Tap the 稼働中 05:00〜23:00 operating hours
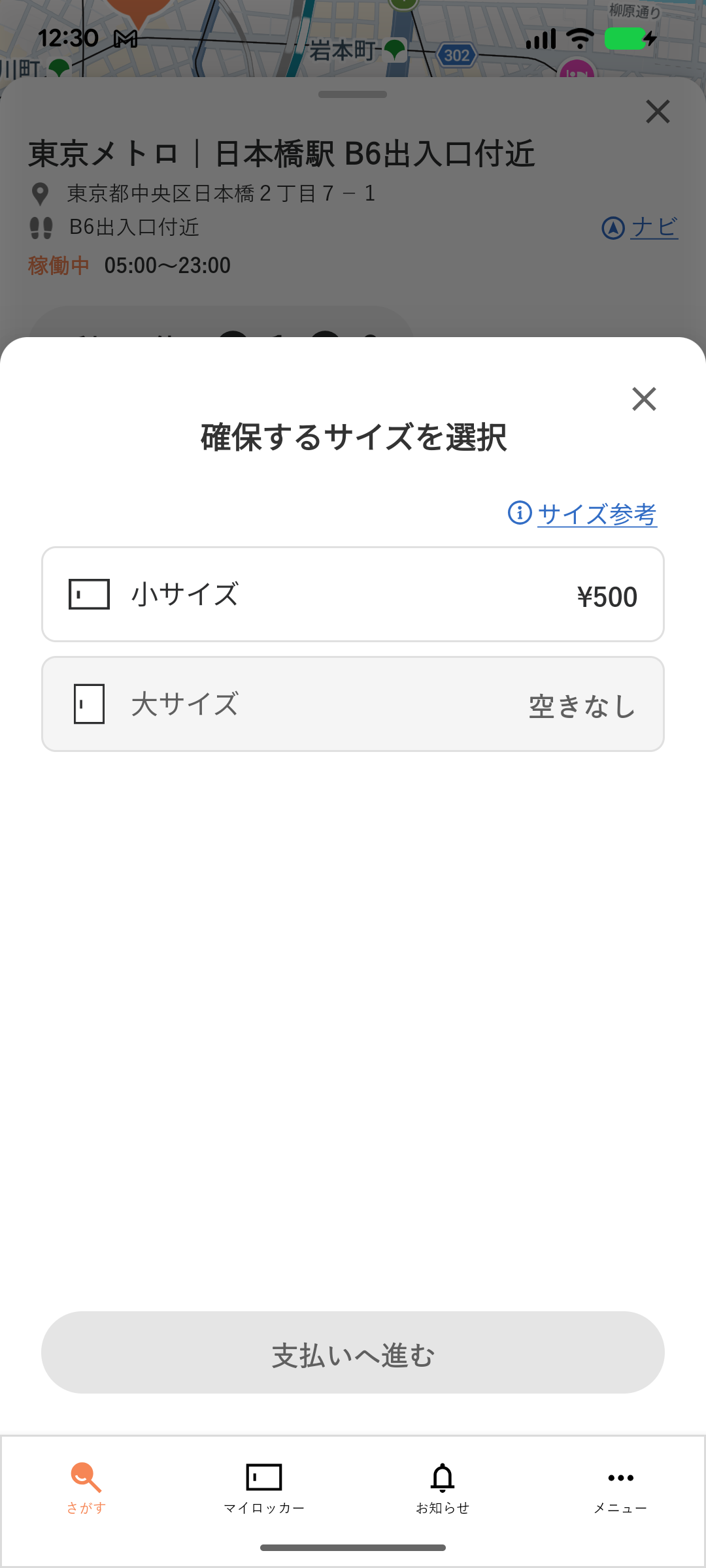The width and height of the screenshot is (706, 1568). pos(129,265)
